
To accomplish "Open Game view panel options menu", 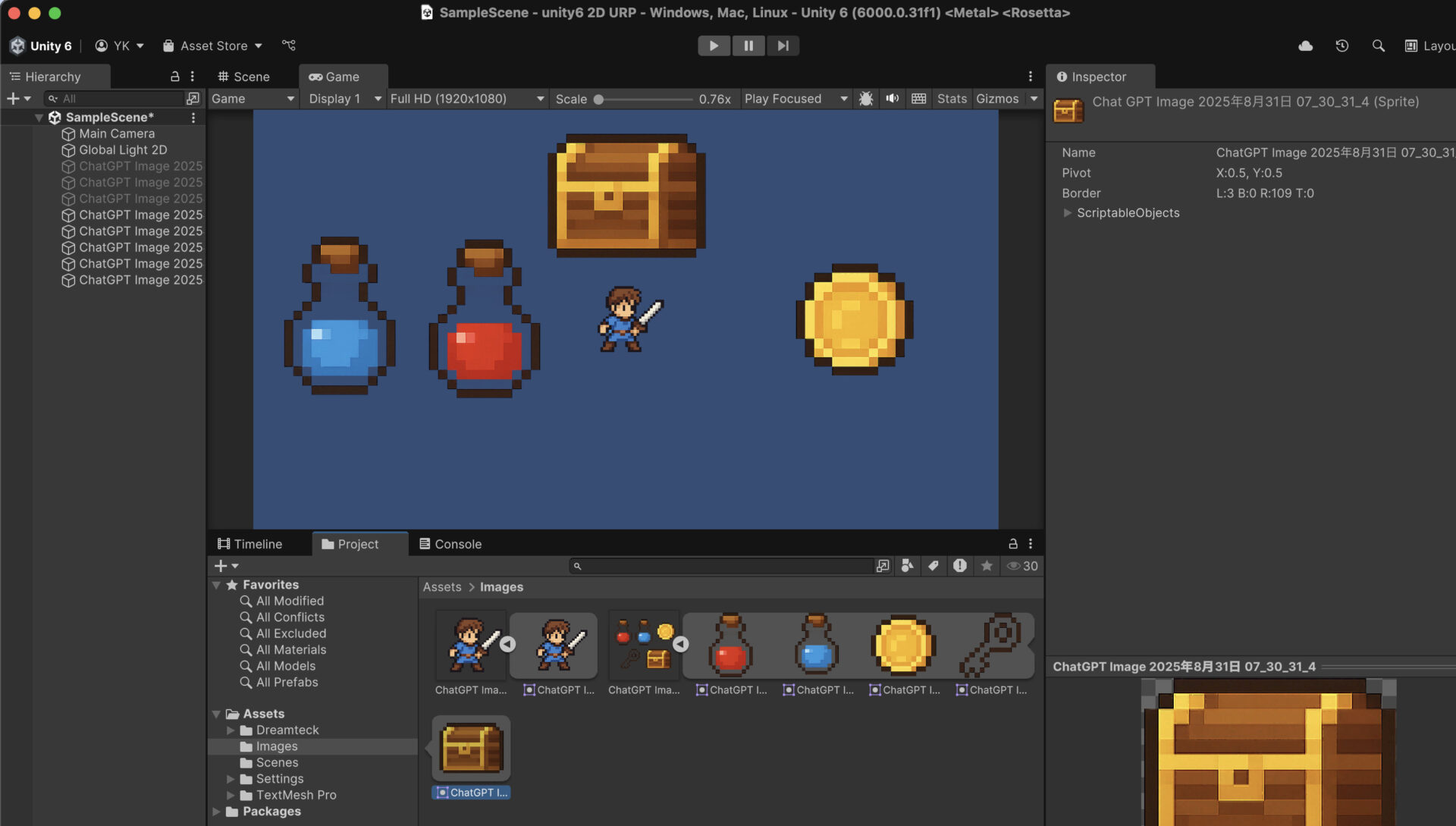I will [x=1030, y=77].
